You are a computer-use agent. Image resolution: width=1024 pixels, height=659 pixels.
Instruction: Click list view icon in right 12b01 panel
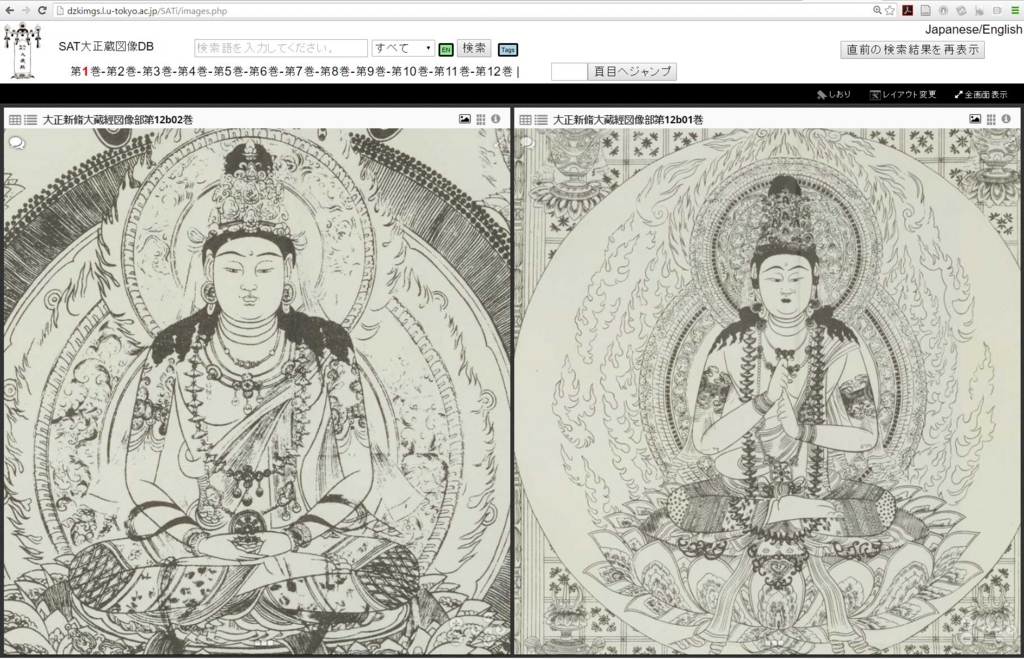(541, 120)
